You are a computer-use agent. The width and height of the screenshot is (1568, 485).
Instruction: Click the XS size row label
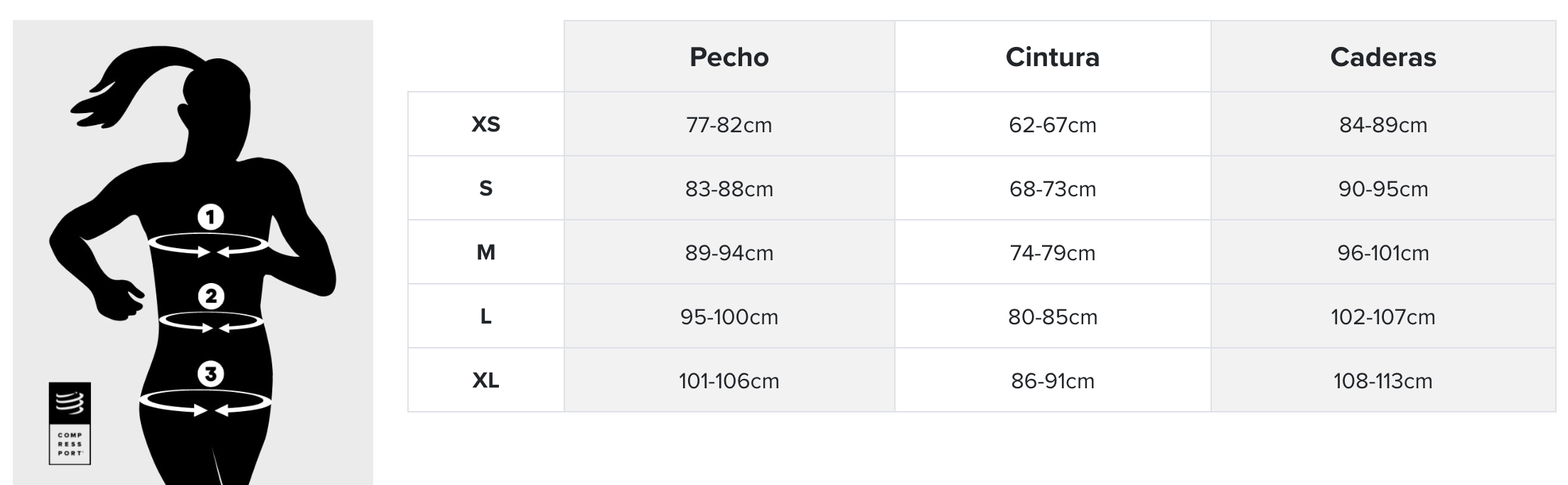(486, 124)
